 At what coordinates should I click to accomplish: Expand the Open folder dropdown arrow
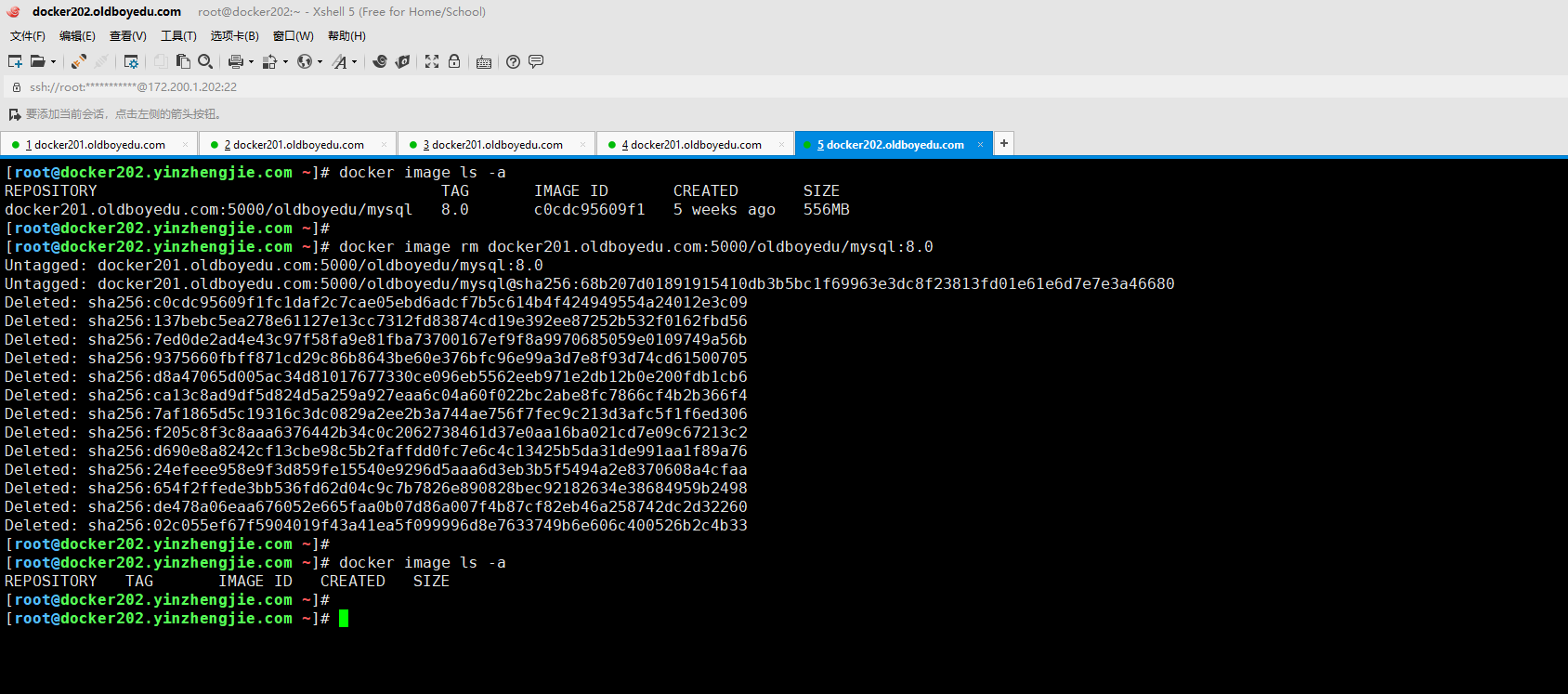pos(53,62)
